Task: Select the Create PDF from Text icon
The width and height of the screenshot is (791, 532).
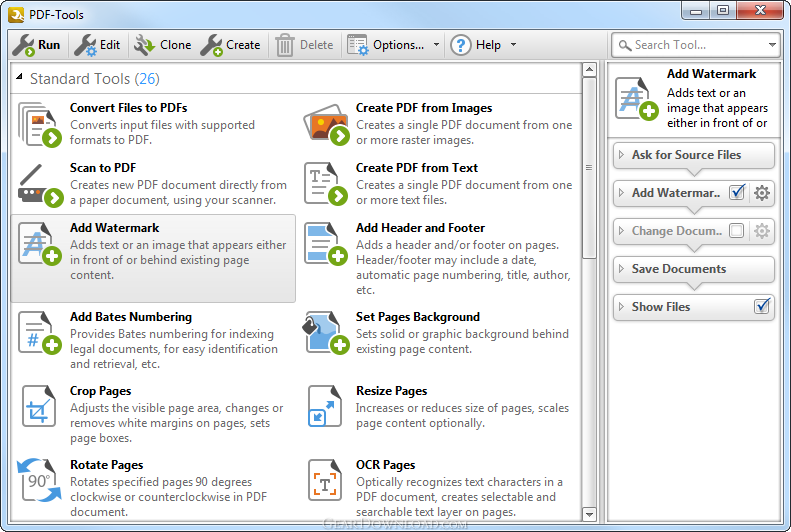Action: coord(326,184)
